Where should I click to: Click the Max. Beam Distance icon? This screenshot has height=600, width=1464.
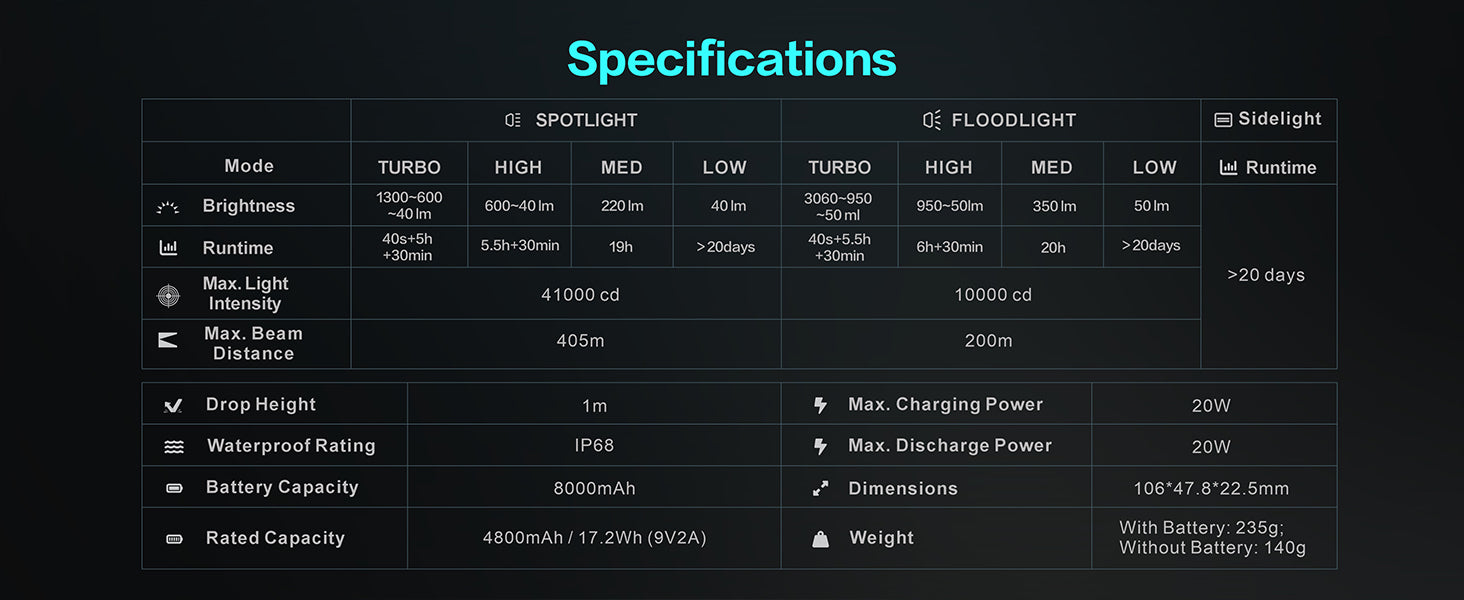(168, 341)
